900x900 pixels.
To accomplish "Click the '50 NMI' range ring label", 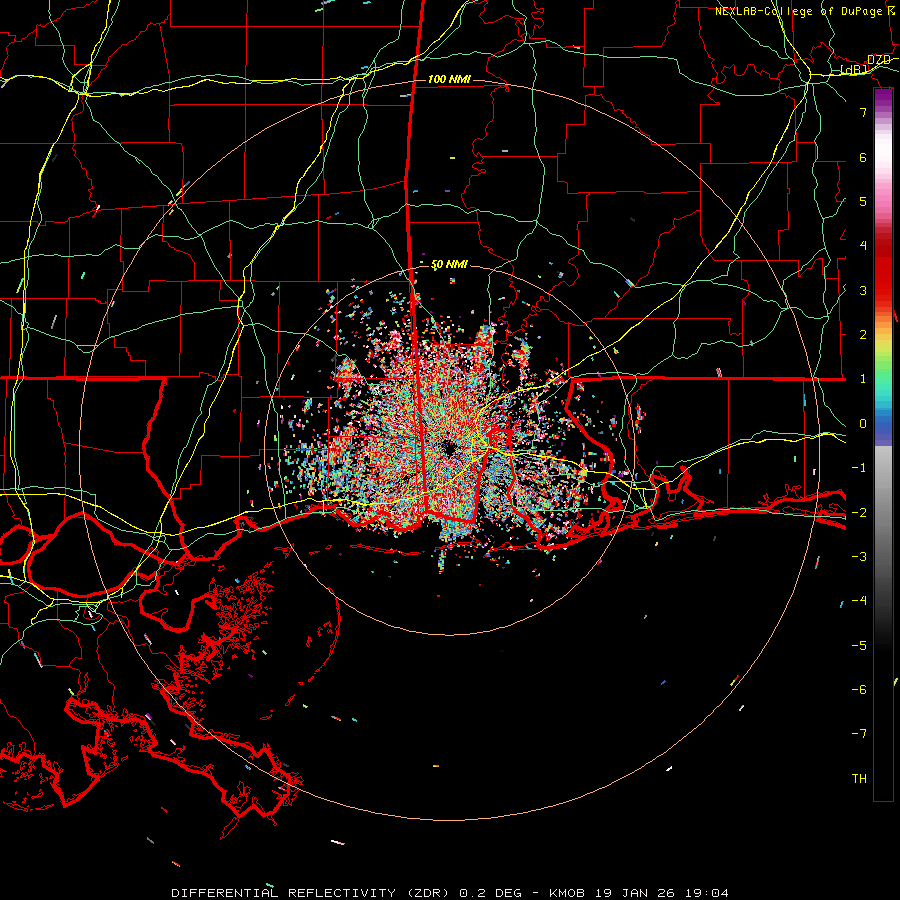I will [x=449, y=265].
